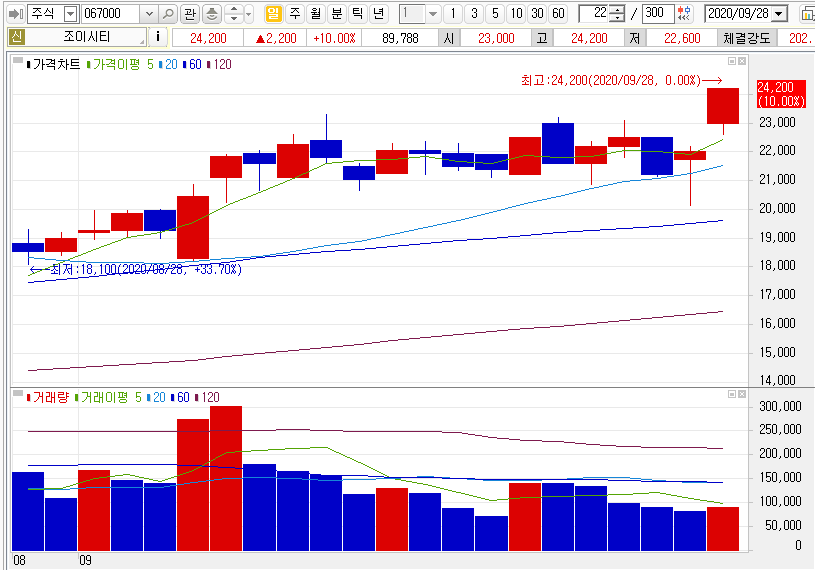Click the stock name 조이시티
This screenshot has height=570, width=815.
coord(87,37)
